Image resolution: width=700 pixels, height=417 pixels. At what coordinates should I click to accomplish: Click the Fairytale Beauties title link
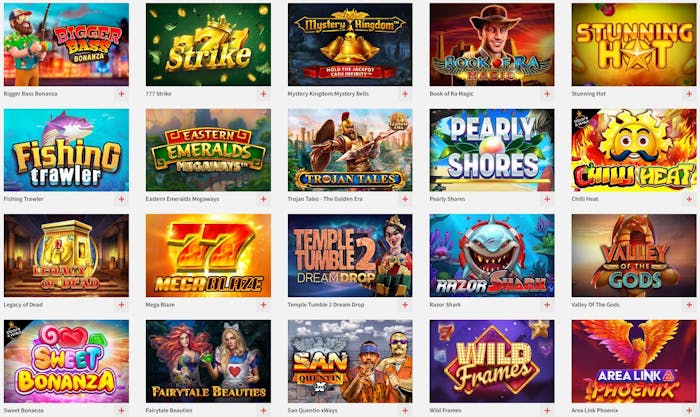[169, 410]
